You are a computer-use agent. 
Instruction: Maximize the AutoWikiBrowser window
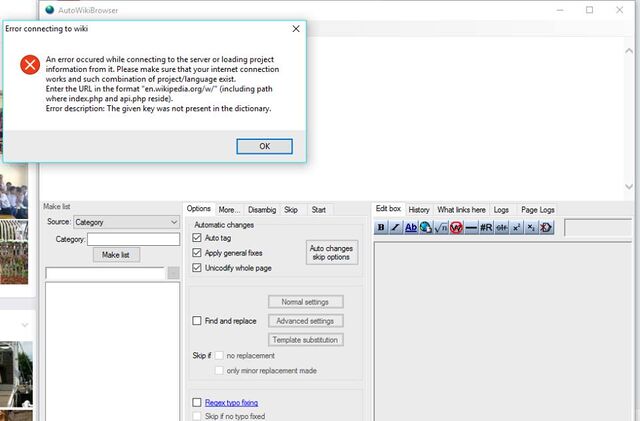(x=589, y=10)
